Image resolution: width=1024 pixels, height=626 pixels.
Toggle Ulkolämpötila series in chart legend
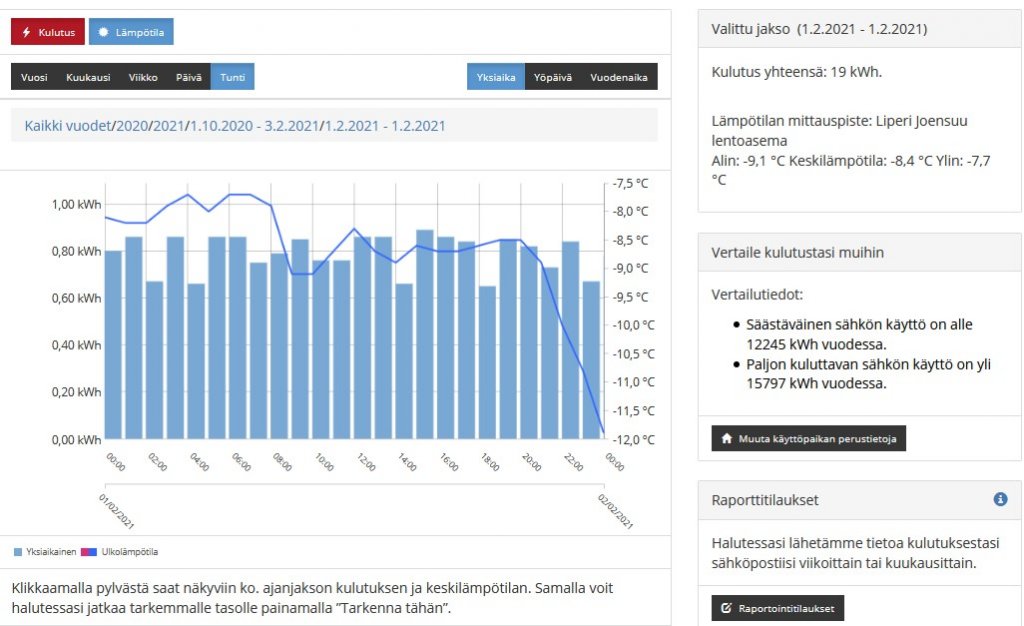pyautogui.click(x=120, y=552)
